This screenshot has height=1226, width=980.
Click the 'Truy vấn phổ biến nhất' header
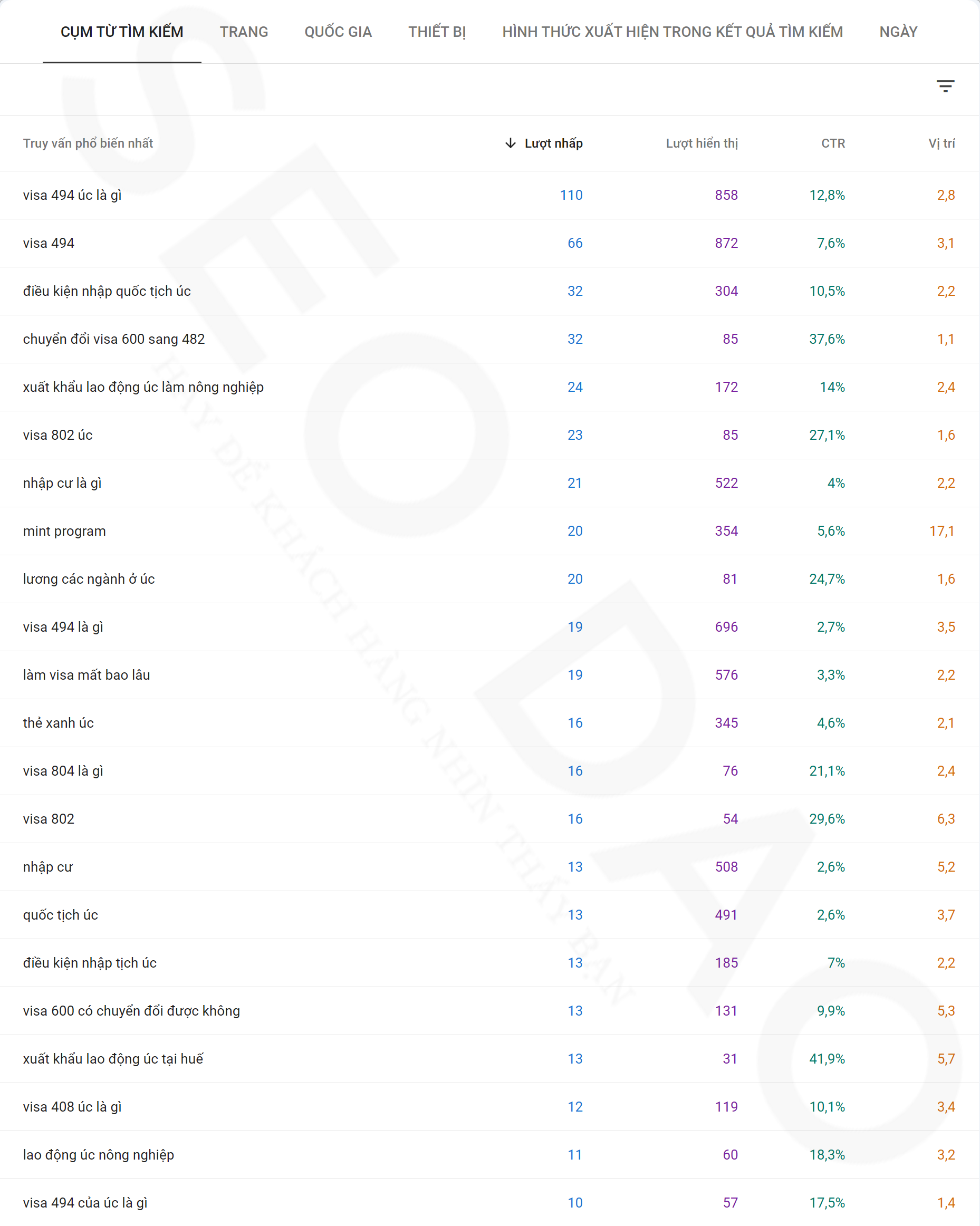pos(88,143)
